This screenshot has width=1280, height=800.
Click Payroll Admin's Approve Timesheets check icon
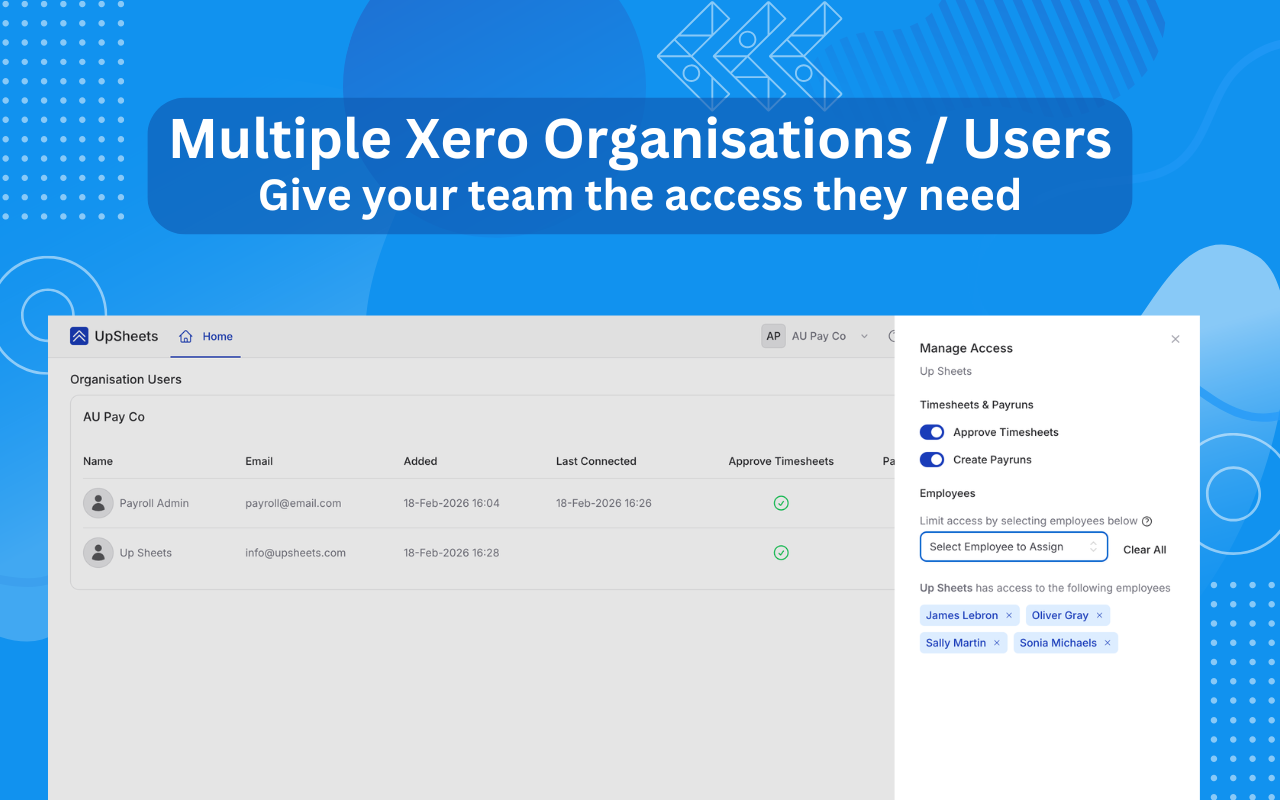coord(781,503)
